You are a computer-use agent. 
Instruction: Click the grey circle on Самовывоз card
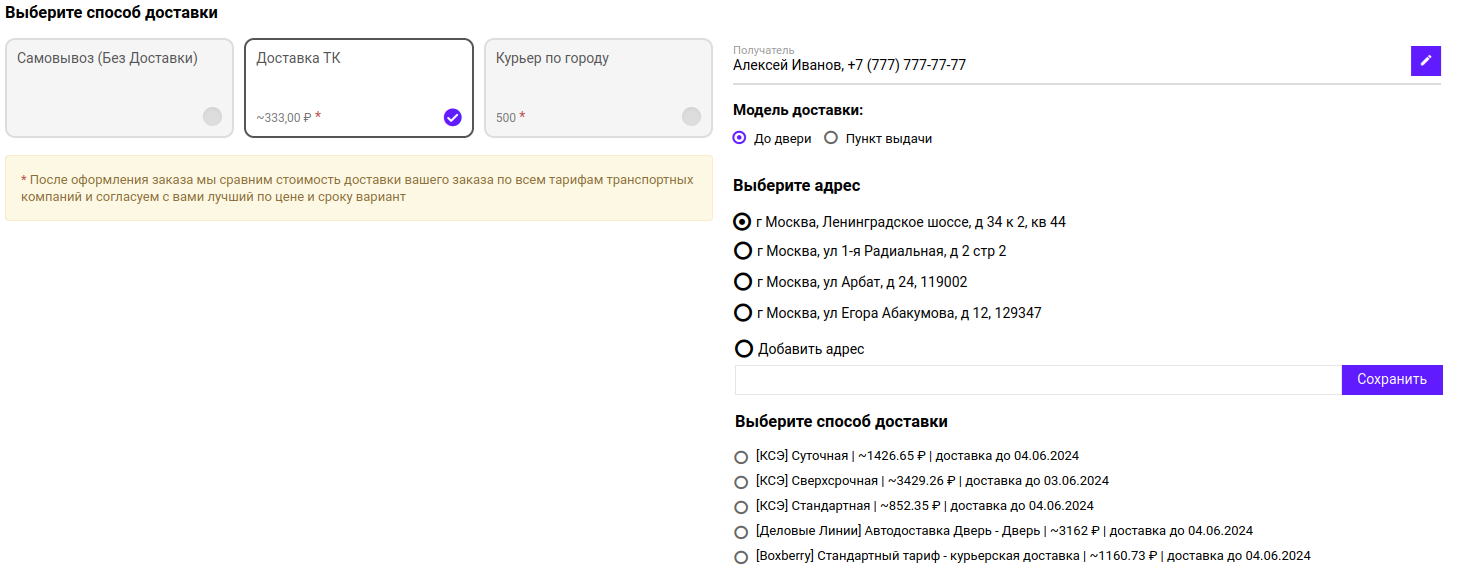(x=212, y=116)
